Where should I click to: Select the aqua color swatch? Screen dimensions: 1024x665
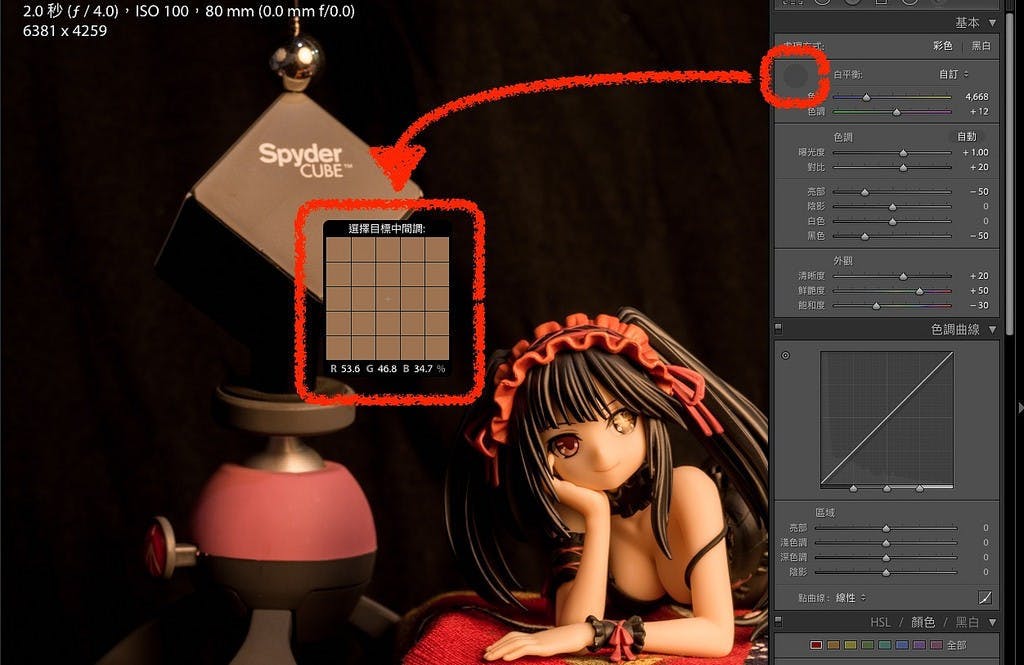pos(884,645)
